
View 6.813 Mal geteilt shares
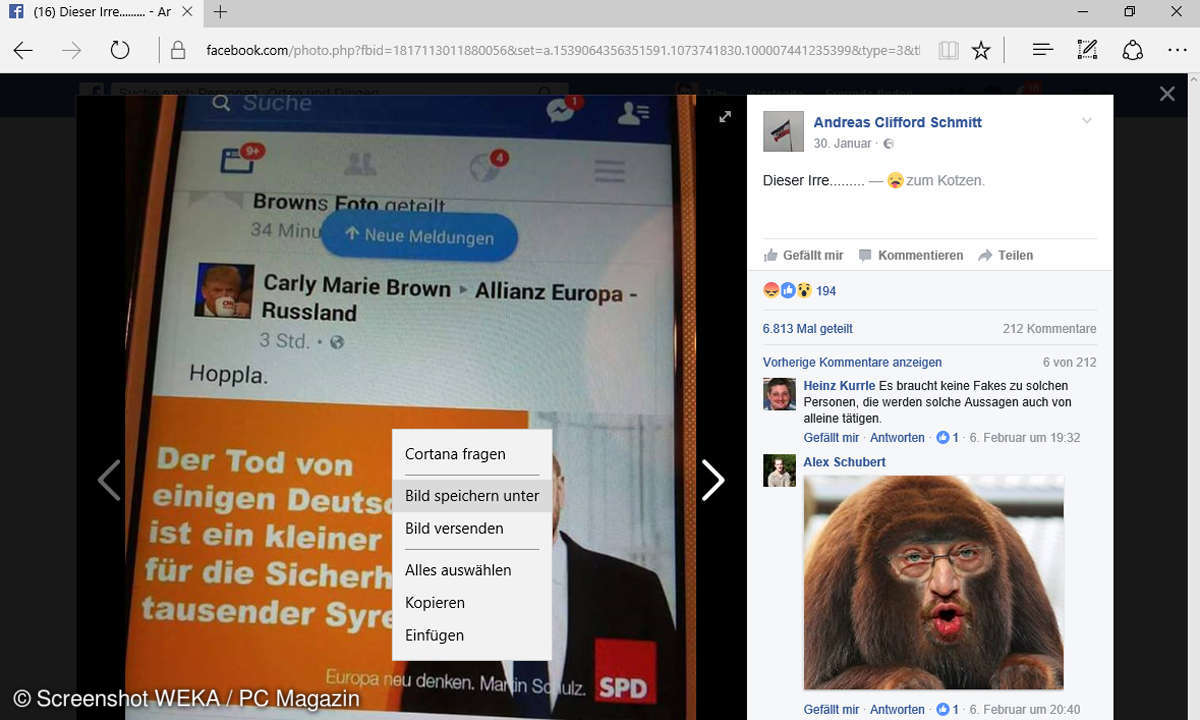point(807,328)
